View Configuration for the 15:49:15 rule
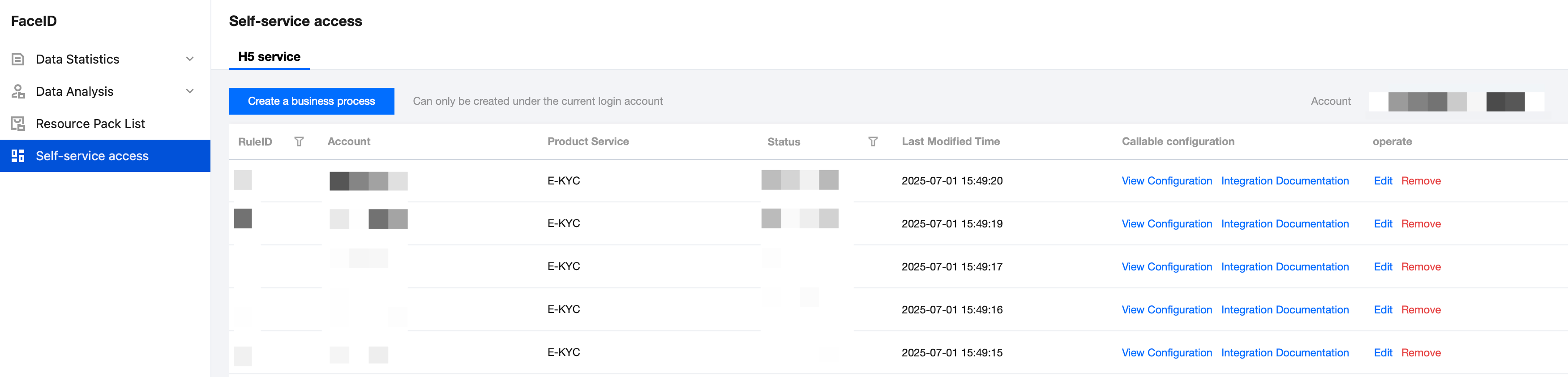The width and height of the screenshot is (1568, 377). [x=1166, y=353]
